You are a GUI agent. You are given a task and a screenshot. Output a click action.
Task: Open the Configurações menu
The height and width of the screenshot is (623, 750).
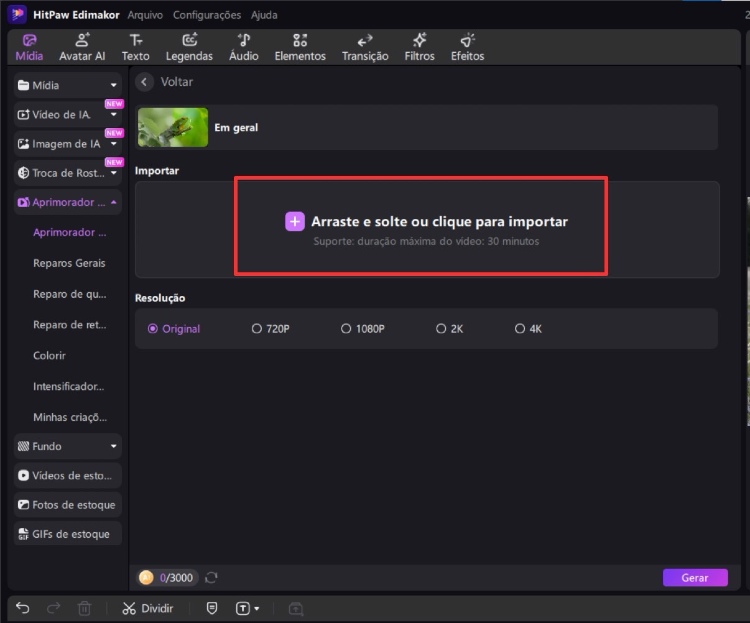(x=207, y=15)
